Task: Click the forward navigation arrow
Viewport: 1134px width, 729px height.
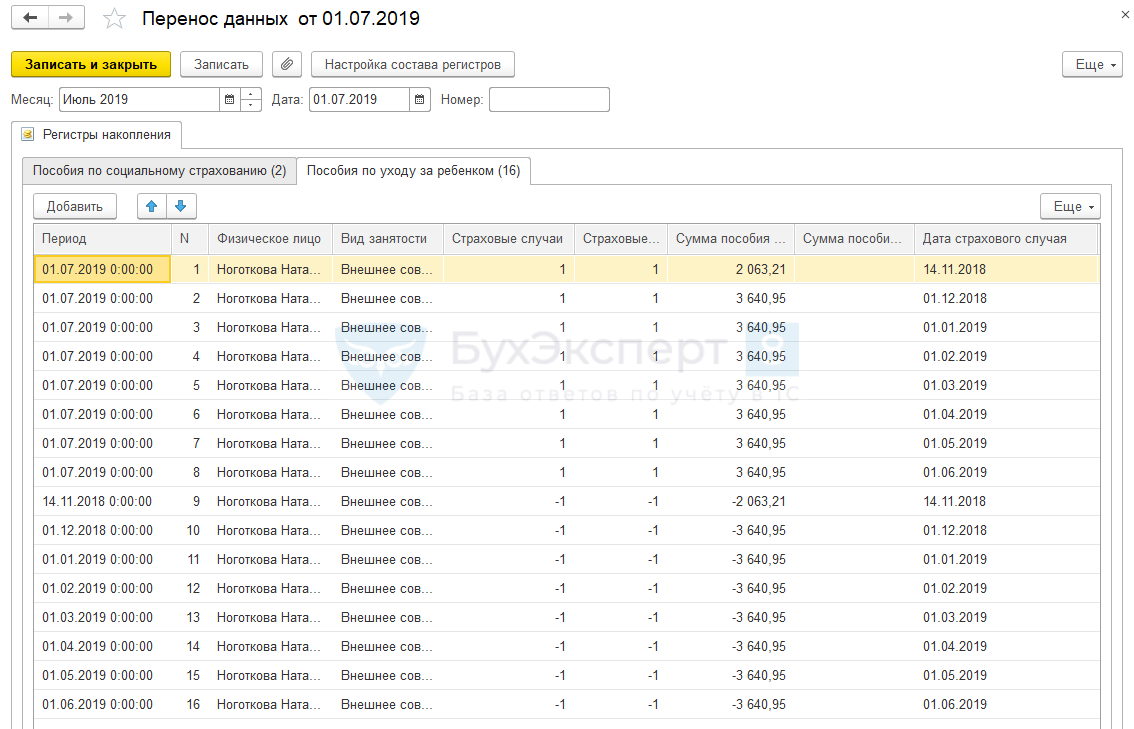Action: click(66, 18)
